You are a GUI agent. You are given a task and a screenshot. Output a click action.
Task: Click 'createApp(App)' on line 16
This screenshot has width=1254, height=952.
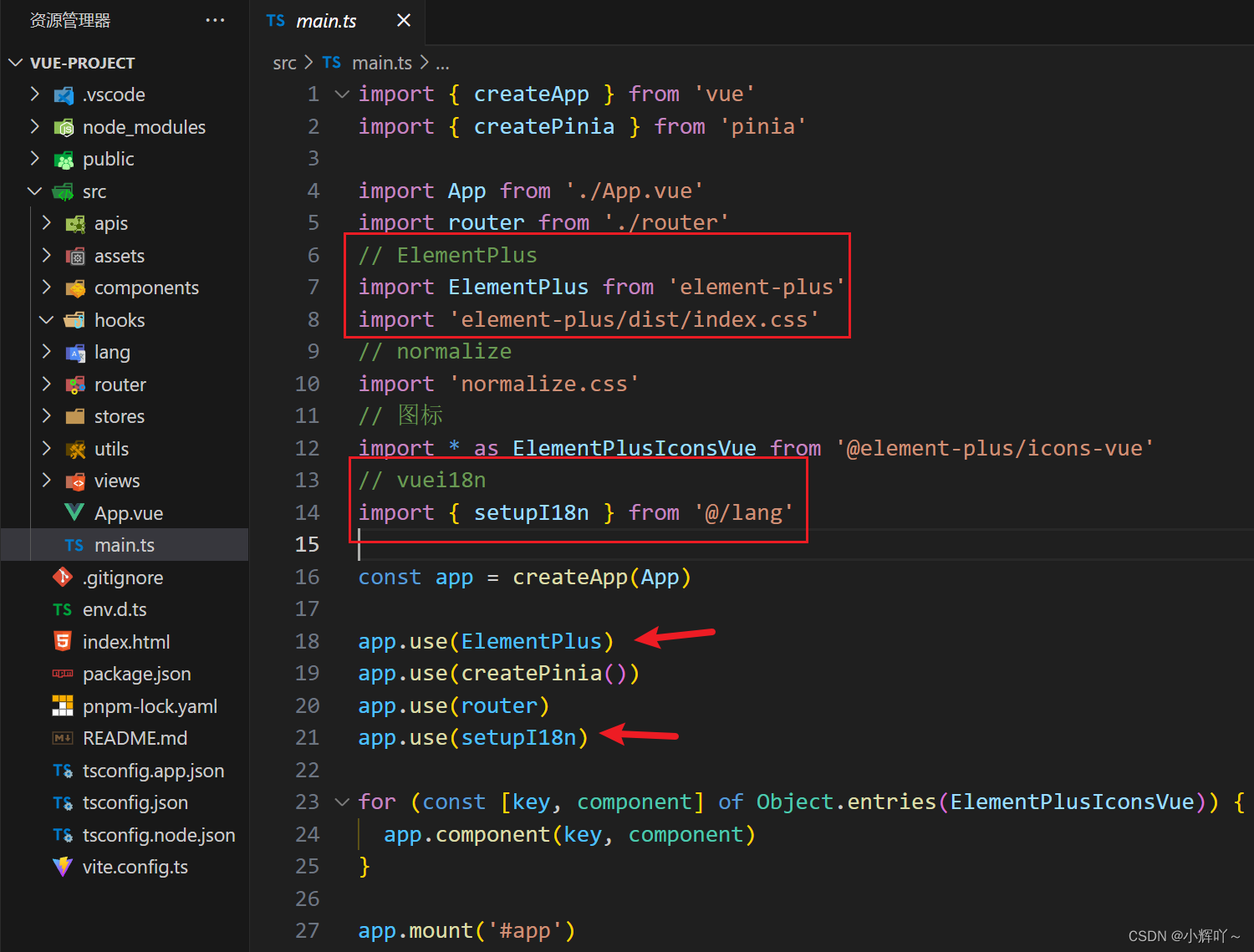coord(602,577)
